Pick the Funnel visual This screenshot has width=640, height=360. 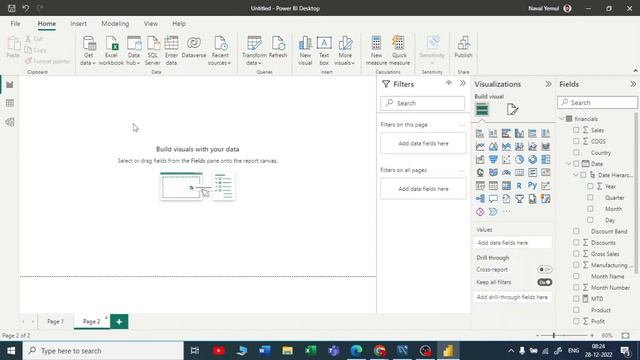click(493, 160)
